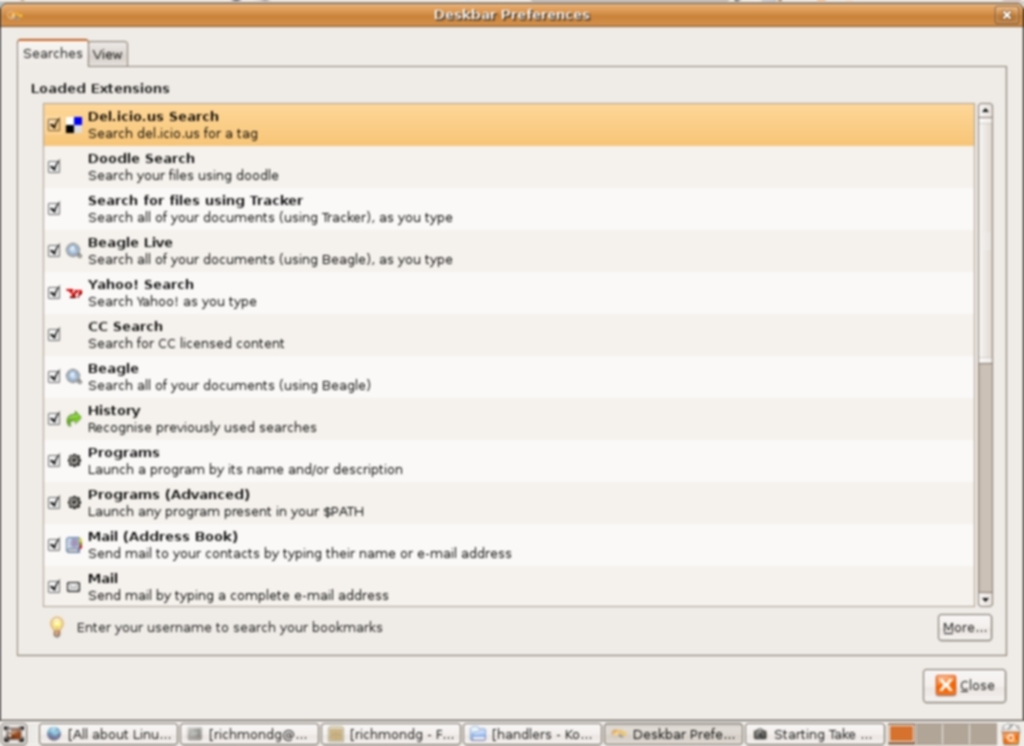
Task: Switch to the richmondg@ terminal taskbar item
Action: [x=249, y=734]
